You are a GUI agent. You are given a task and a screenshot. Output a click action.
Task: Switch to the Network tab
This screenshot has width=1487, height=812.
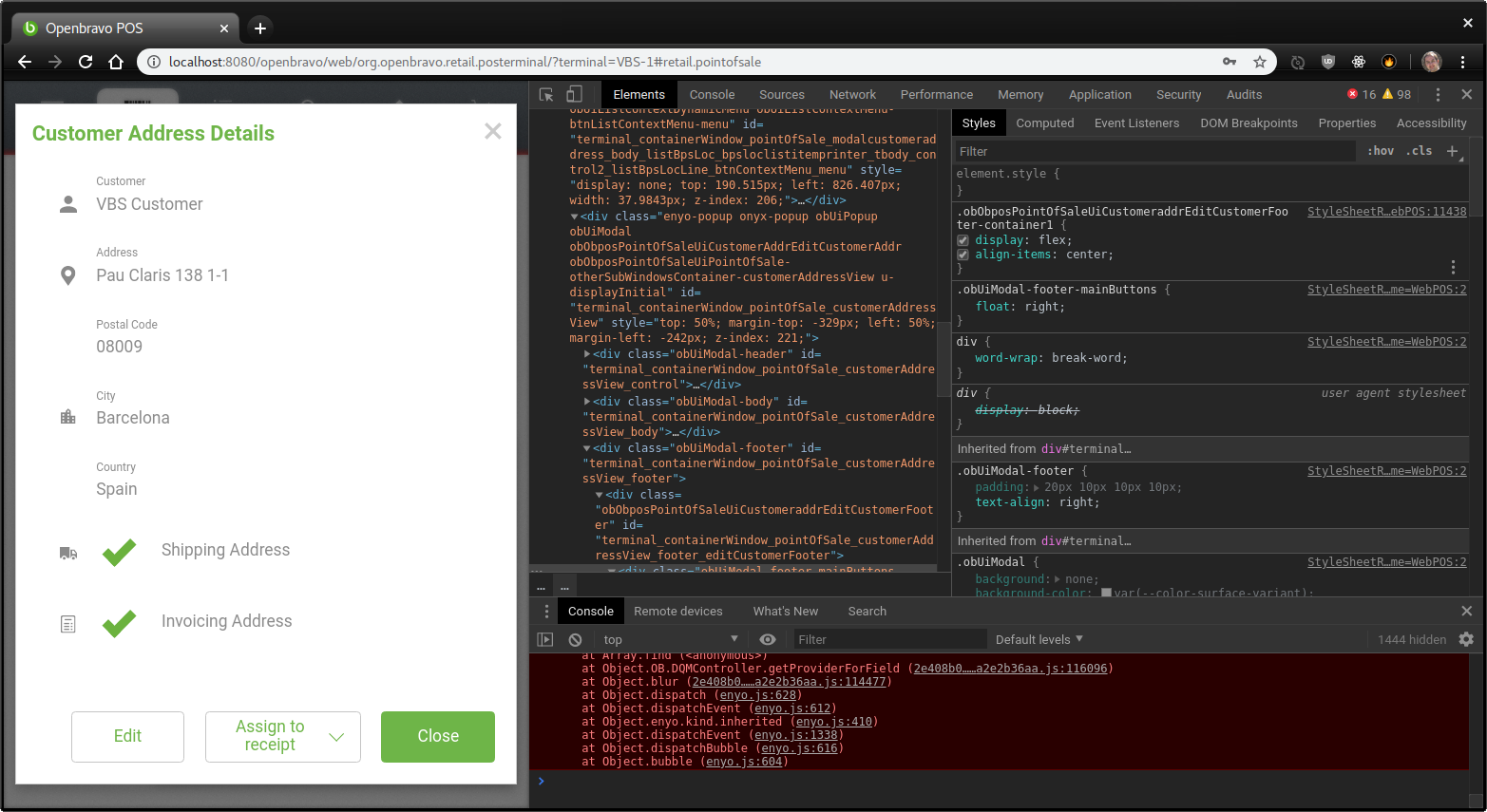tap(852, 94)
